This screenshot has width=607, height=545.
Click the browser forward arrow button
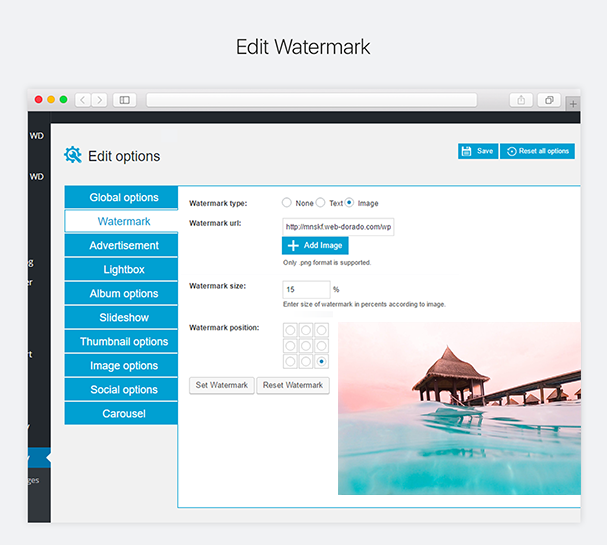tap(97, 100)
